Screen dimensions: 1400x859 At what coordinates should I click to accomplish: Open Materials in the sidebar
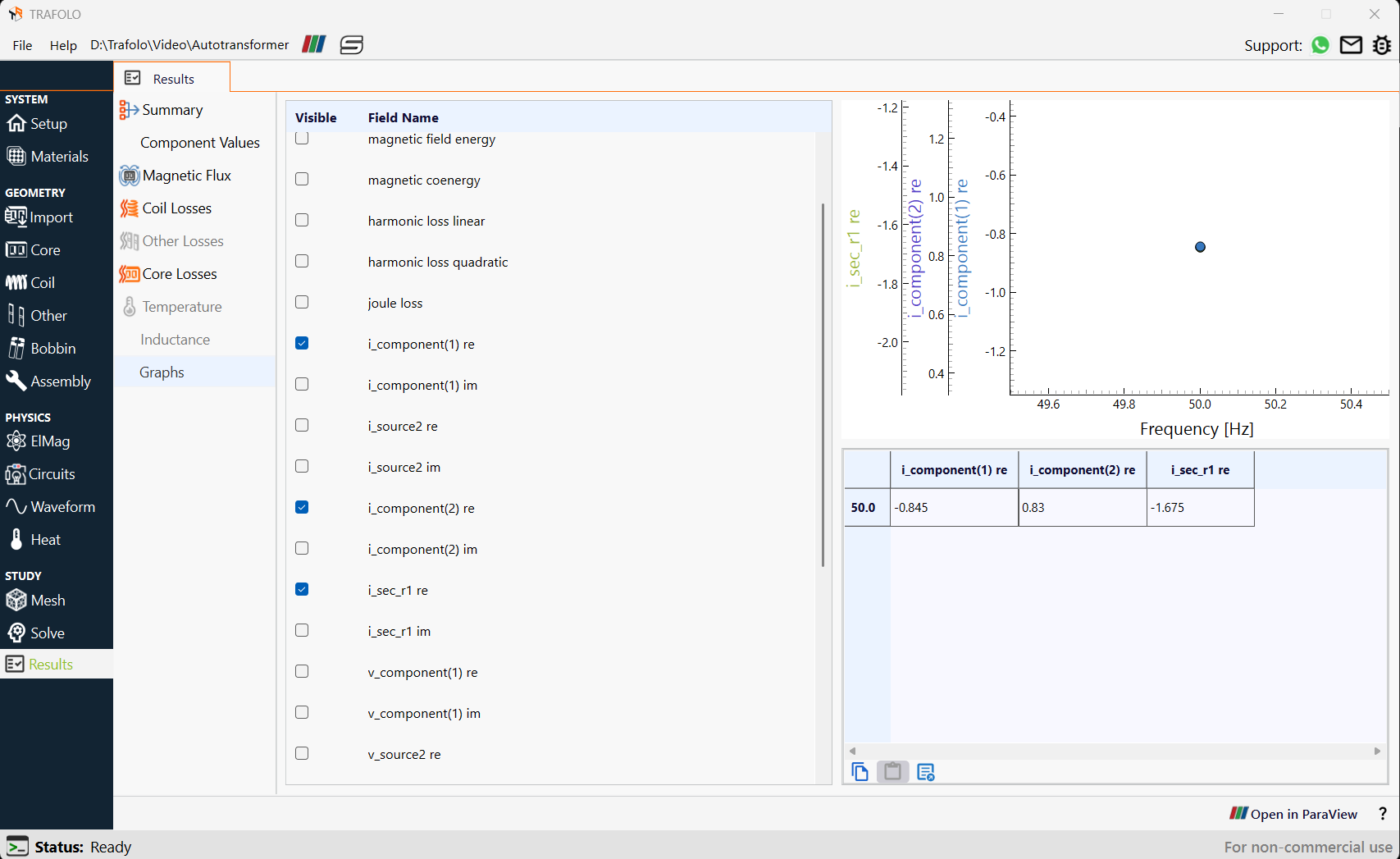click(x=48, y=157)
